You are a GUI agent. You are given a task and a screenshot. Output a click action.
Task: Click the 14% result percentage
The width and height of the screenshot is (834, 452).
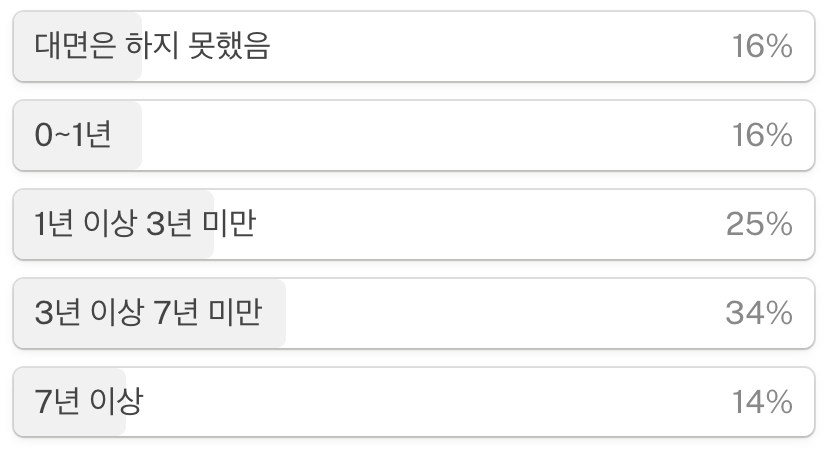pos(762,402)
